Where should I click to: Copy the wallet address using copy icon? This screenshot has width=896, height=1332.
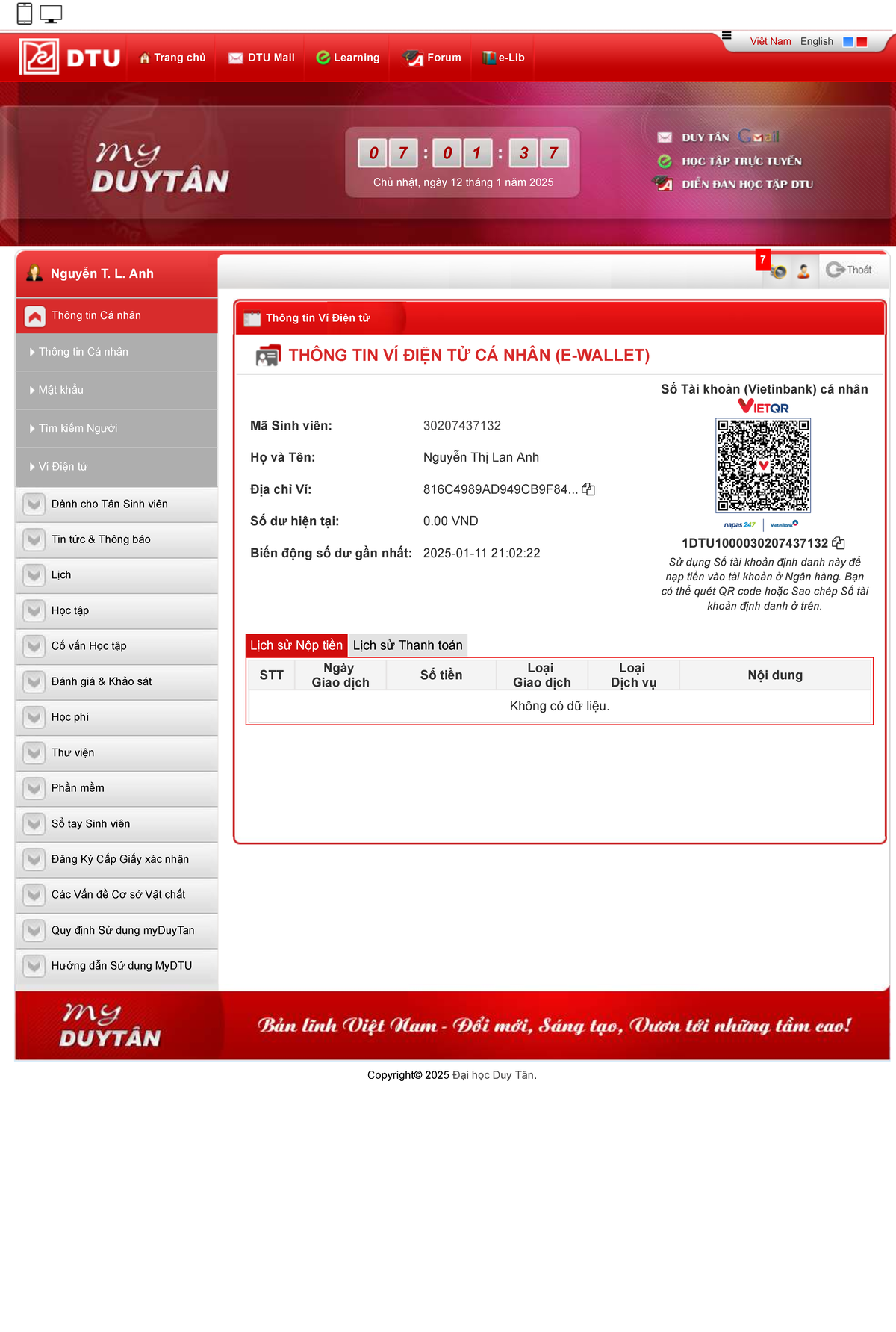[588, 489]
